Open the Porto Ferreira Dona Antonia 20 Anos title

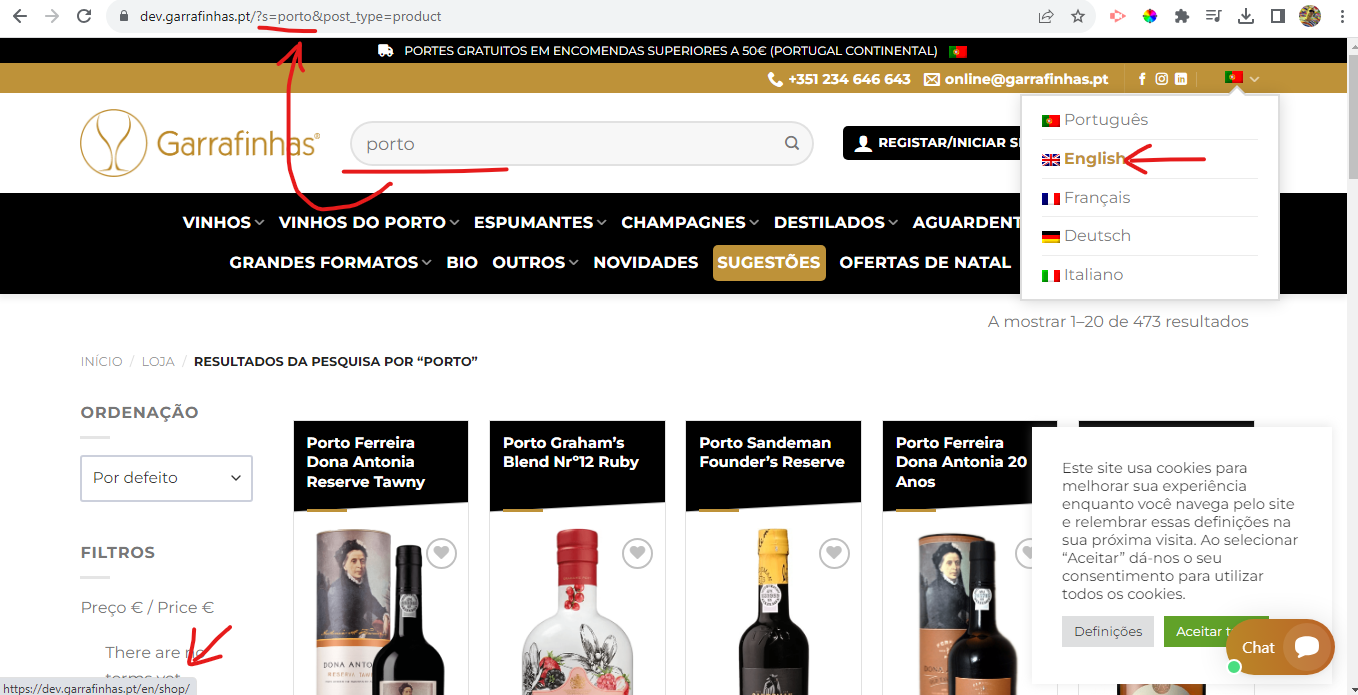961,462
